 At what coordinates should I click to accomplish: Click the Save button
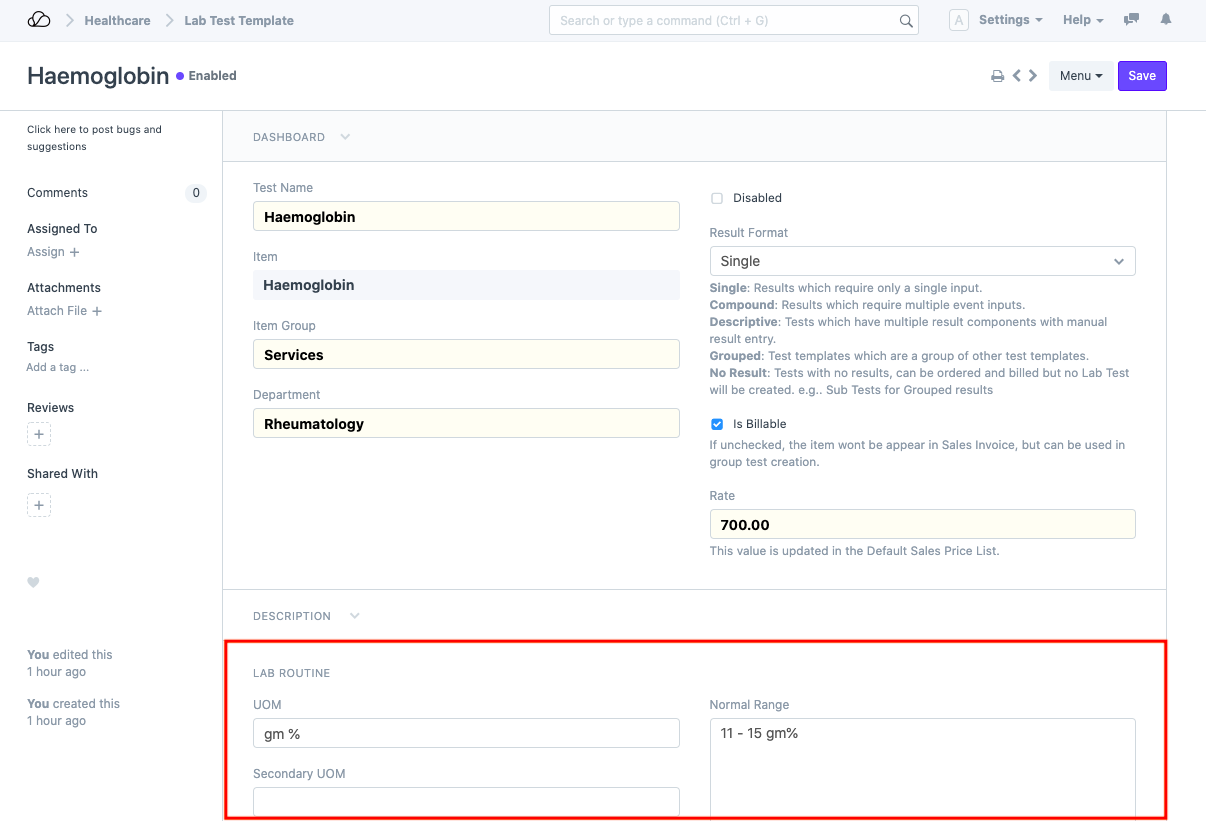point(1141,76)
